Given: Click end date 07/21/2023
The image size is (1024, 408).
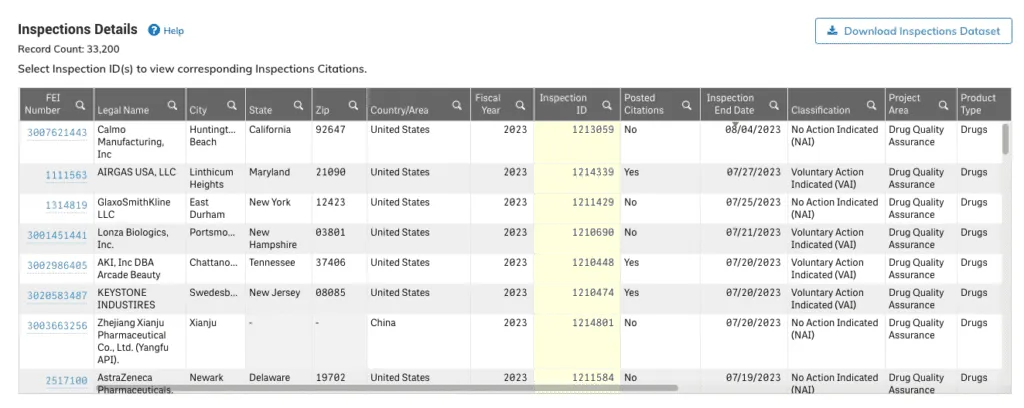Looking at the screenshot, I should click(754, 232).
